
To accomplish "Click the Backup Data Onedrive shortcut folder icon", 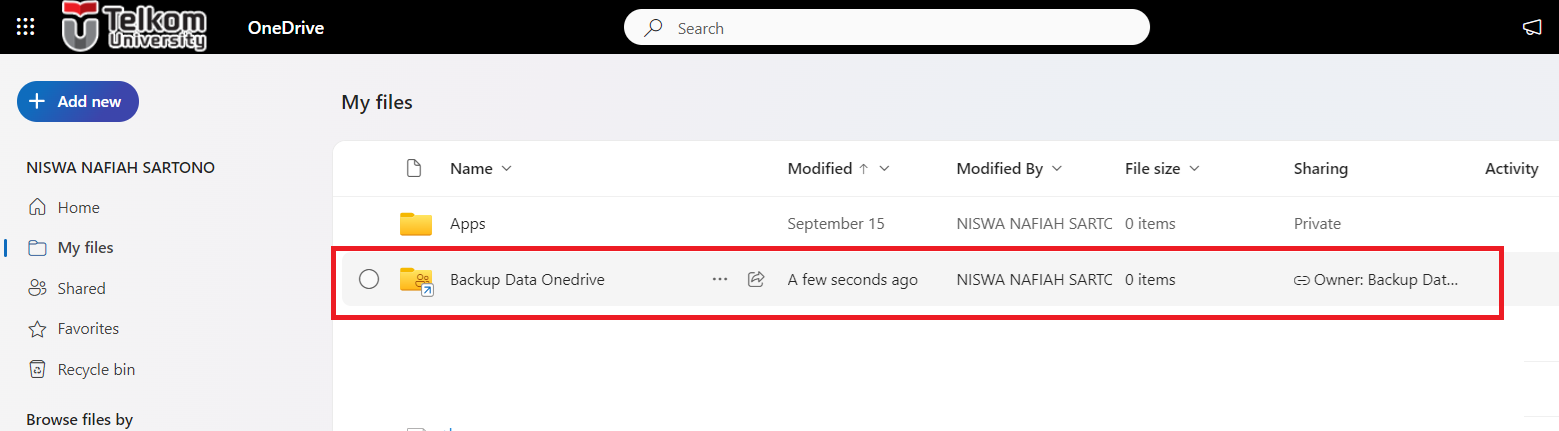I will (x=416, y=280).
